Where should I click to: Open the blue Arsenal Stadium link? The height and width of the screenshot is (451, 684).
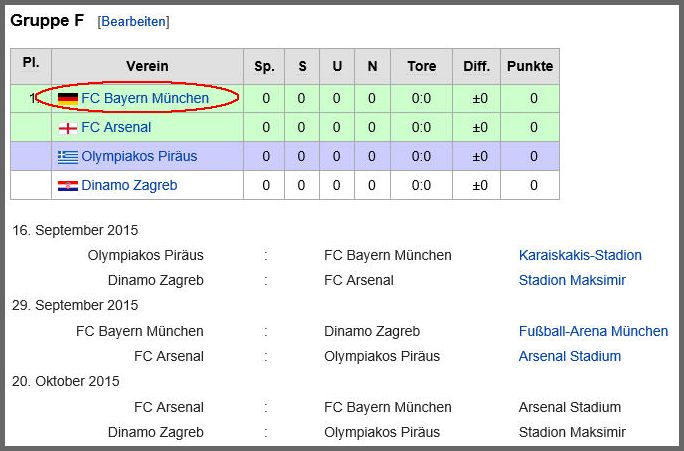tap(570, 356)
